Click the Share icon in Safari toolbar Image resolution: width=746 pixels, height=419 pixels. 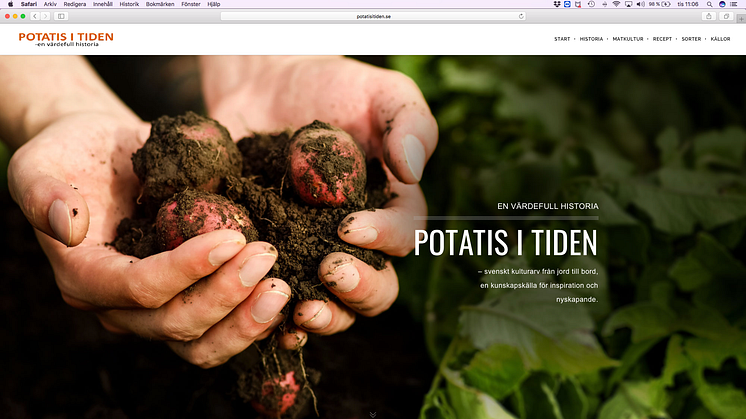pos(709,16)
